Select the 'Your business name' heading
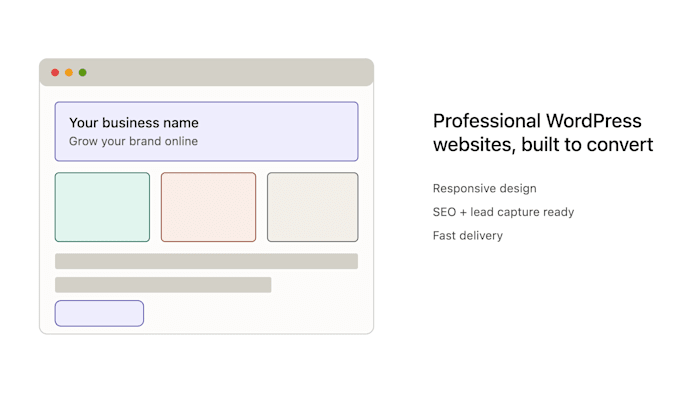 [134, 123]
